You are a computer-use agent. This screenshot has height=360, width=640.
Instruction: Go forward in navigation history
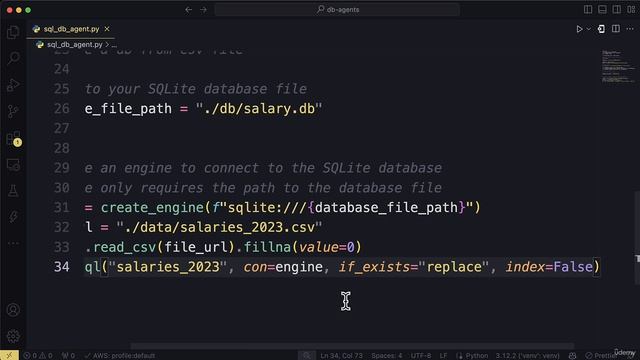coord(203,9)
